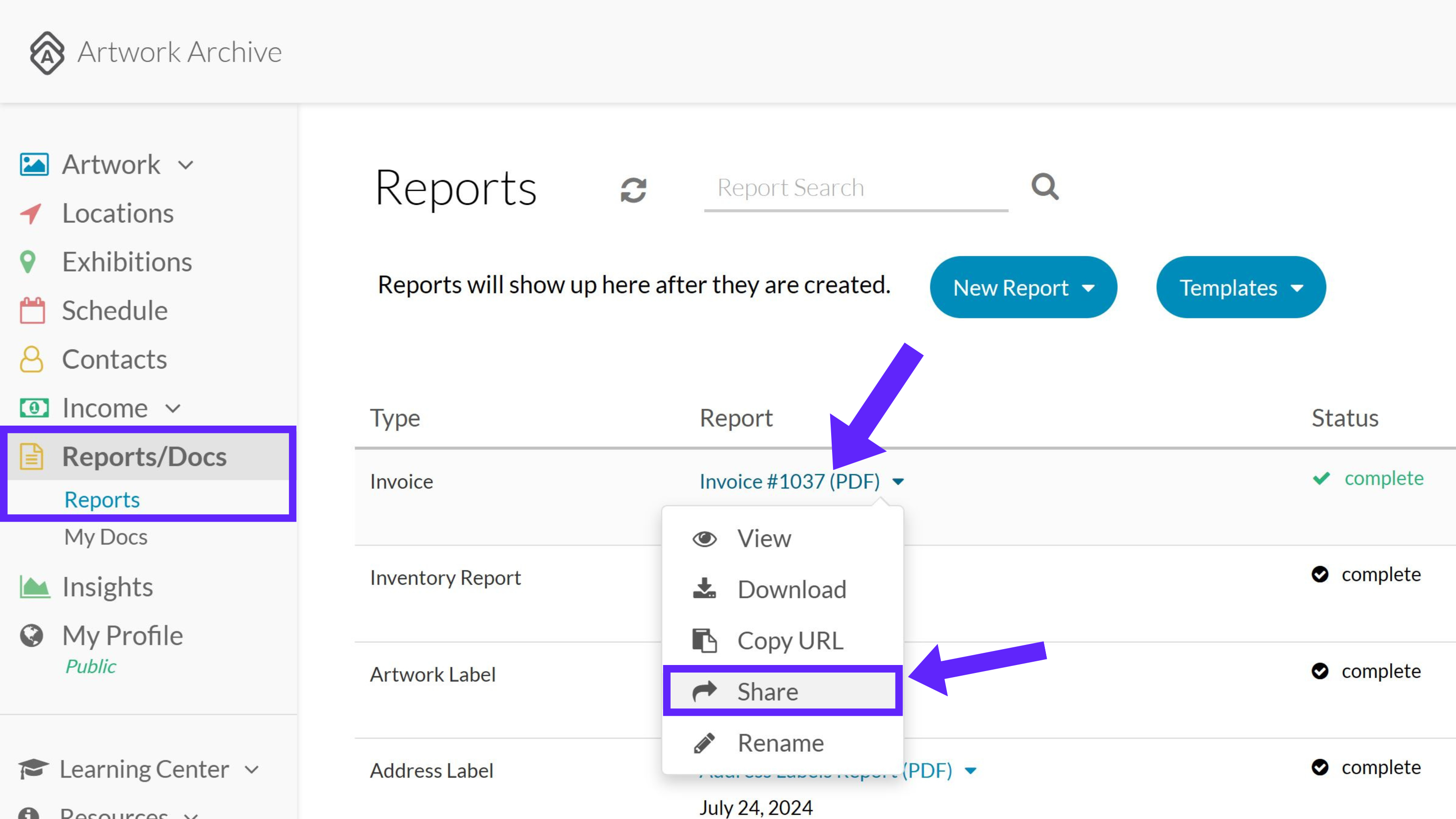Click the Artwork Archive logo icon
Image resolution: width=1456 pixels, height=819 pixels.
47,53
